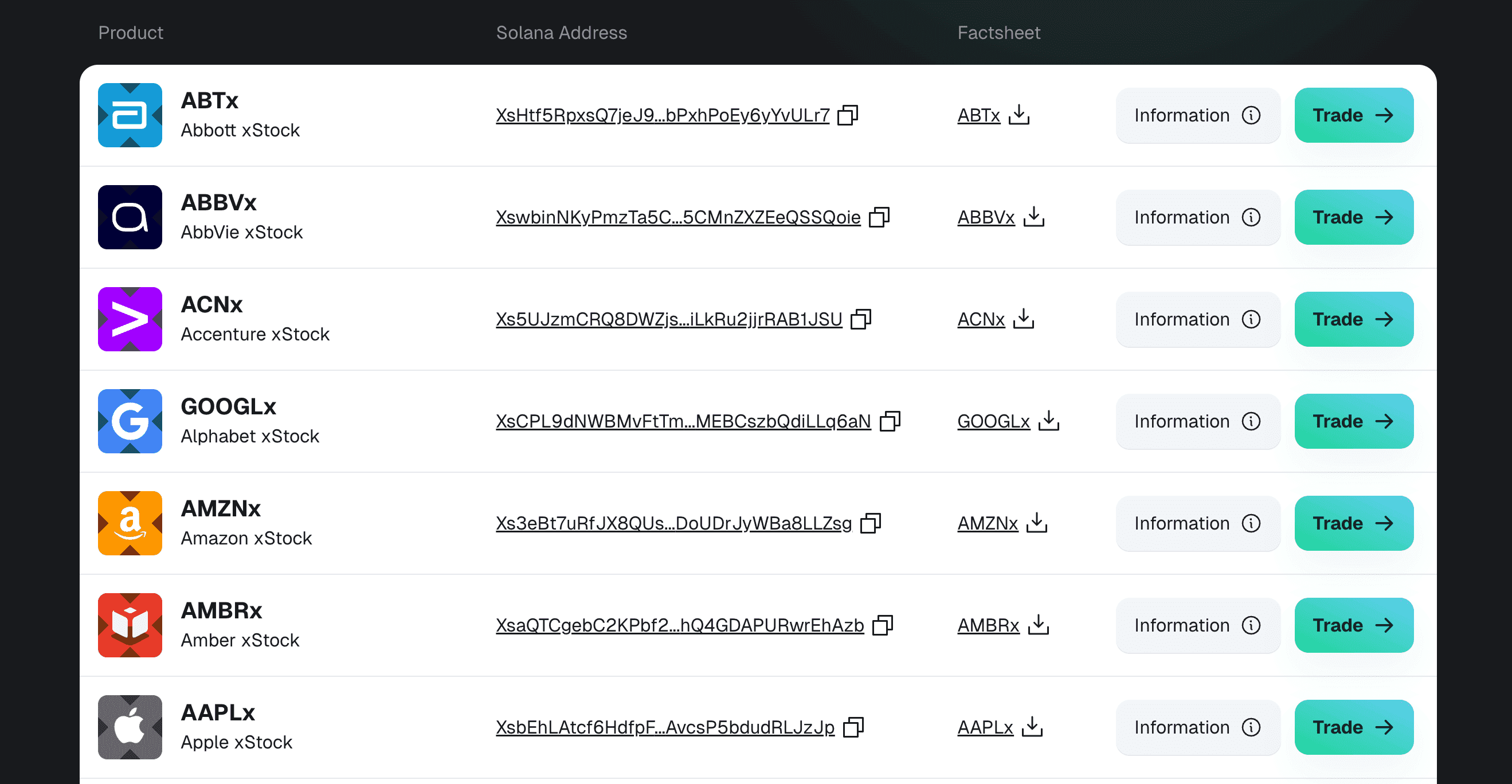Select the AMZNx ticker heading
Image resolution: width=1512 pixels, height=784 pixels.
[x=221, y=509]
